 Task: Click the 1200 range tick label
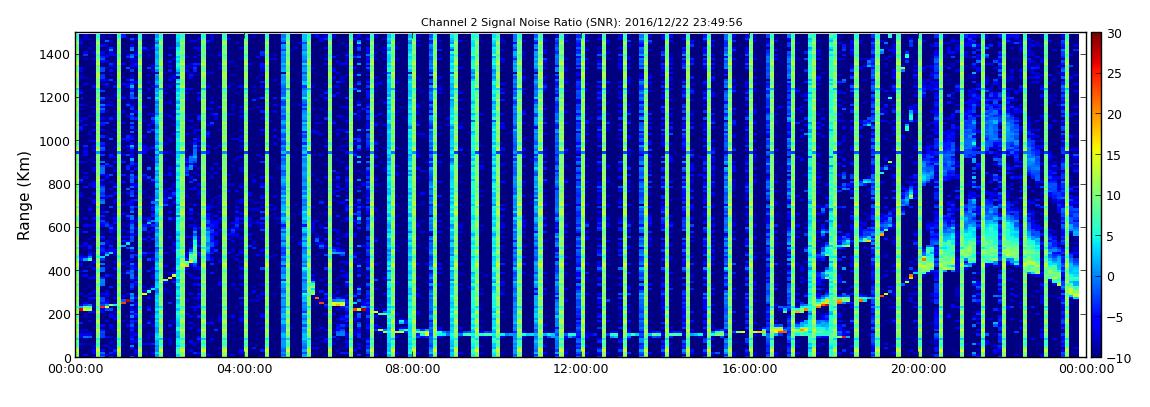[x=54, y=98]
